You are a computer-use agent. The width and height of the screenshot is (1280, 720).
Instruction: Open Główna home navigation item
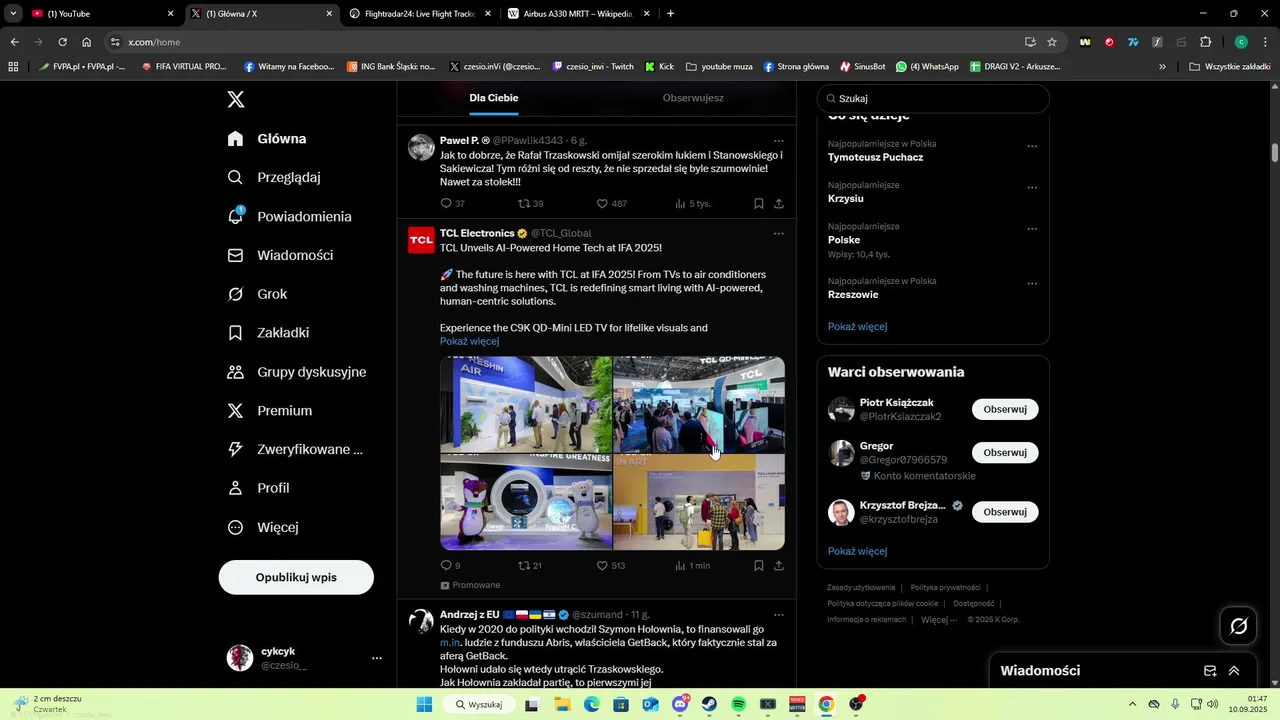point(267,139)
